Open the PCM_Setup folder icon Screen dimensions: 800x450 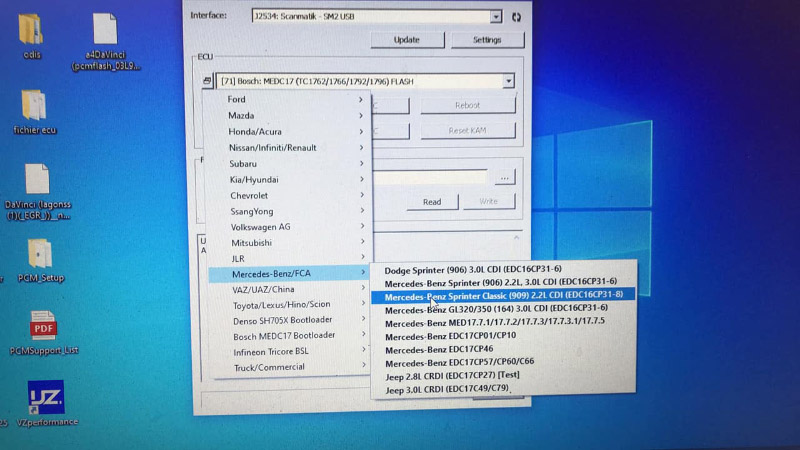click(40, 253)
